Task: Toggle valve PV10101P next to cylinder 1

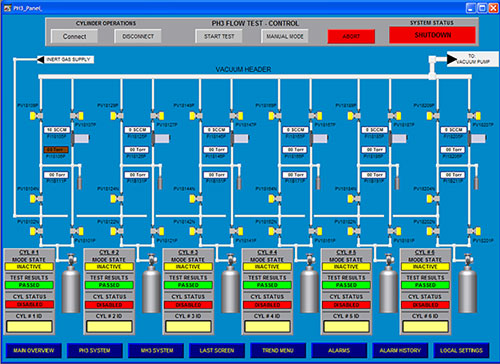Action: tap(77, 231)
